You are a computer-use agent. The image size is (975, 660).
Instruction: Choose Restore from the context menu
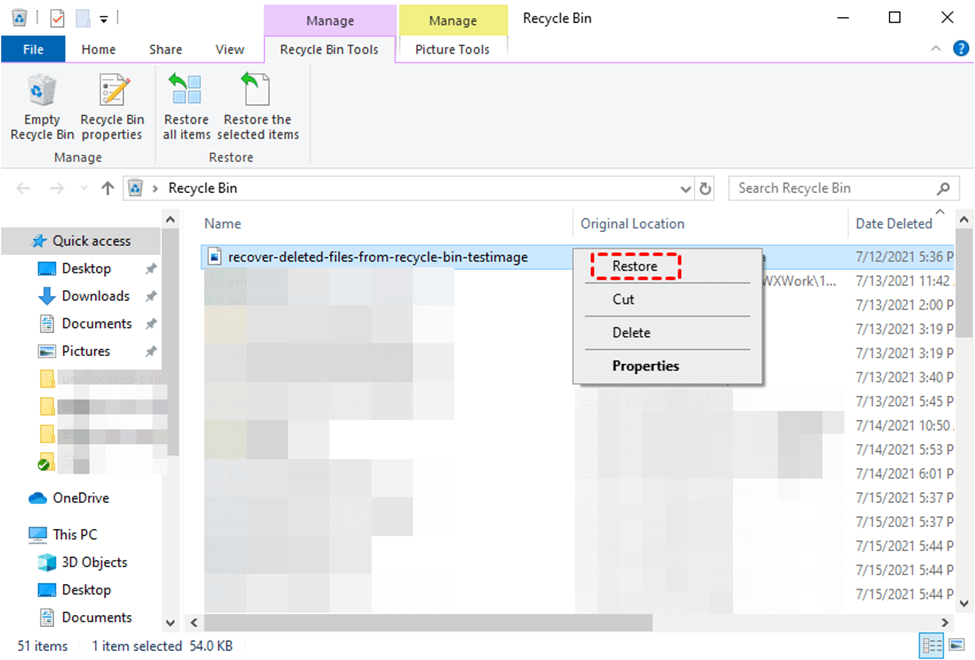click(x=635, y=266)
